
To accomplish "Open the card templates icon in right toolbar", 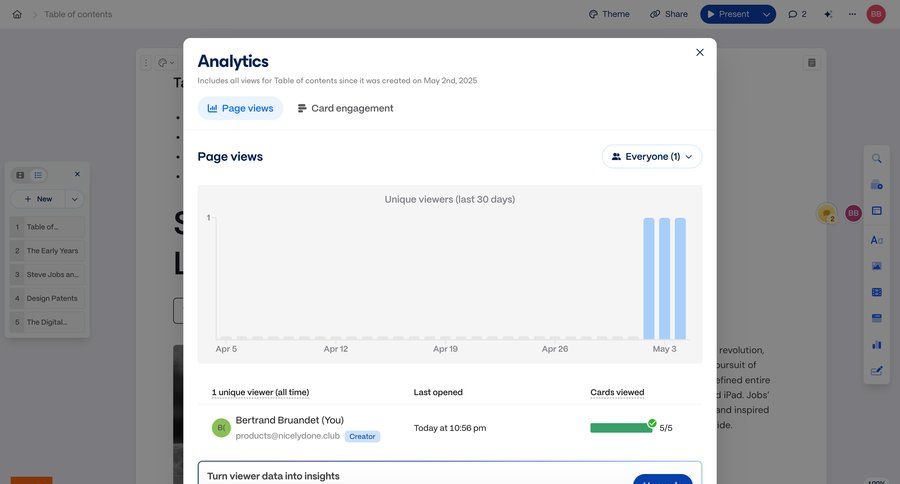I will click(x=876, y=185).
